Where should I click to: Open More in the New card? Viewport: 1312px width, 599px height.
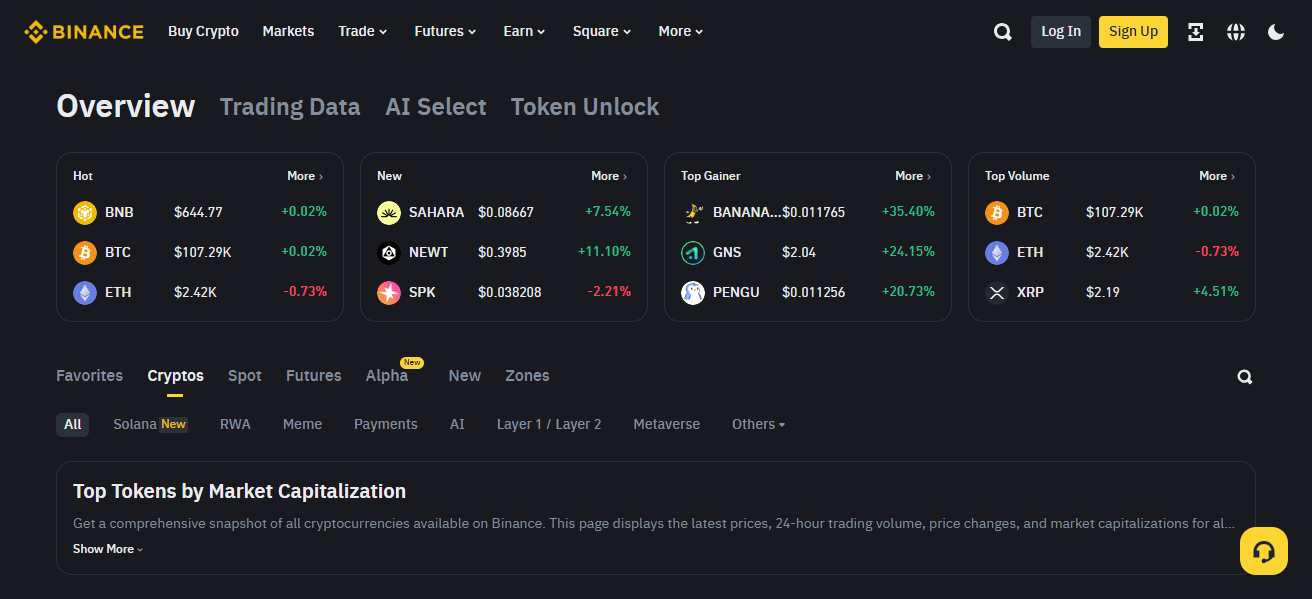point(609,176)
